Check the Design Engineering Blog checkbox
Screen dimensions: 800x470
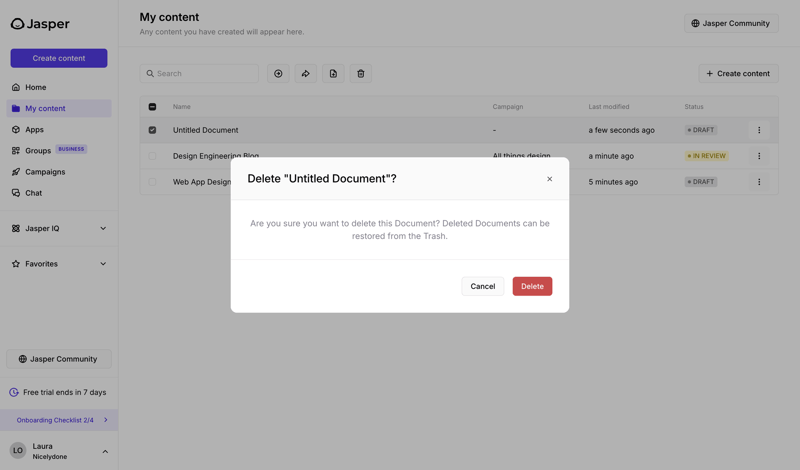(152, 156)
